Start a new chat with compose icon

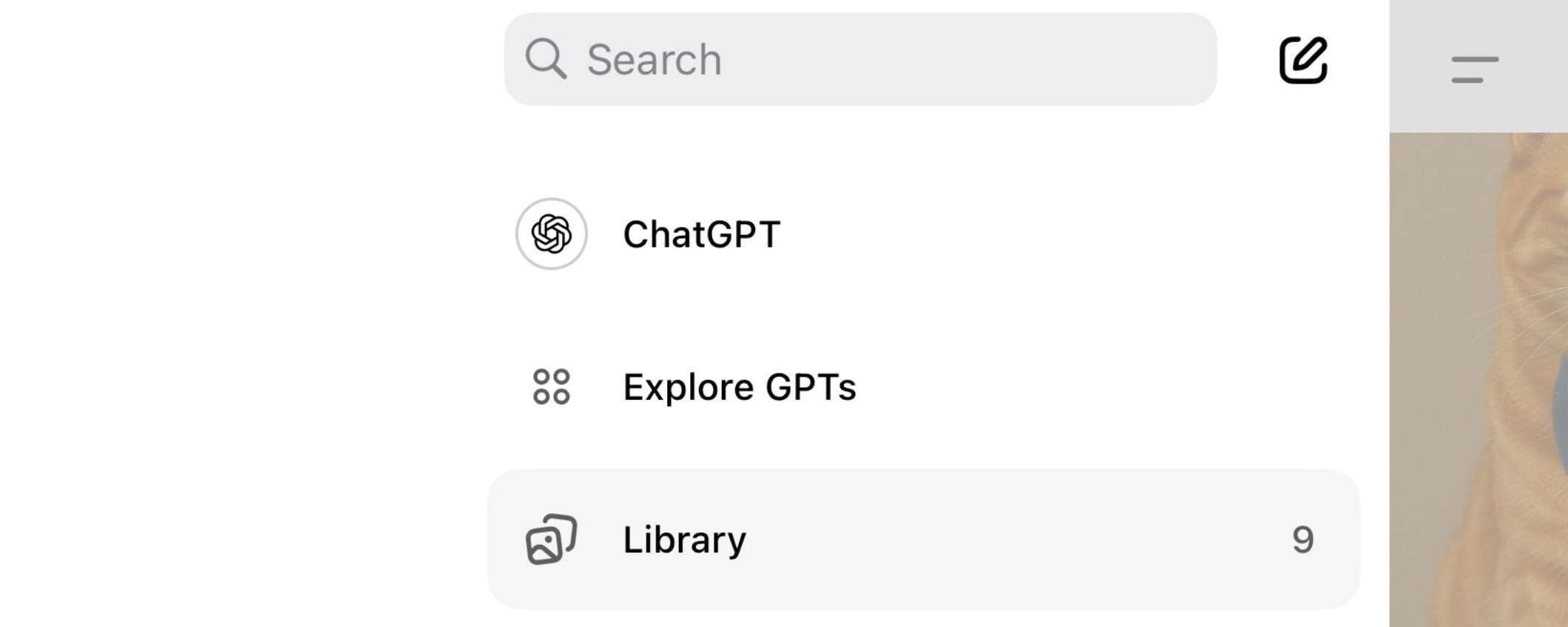[1302, 60]
